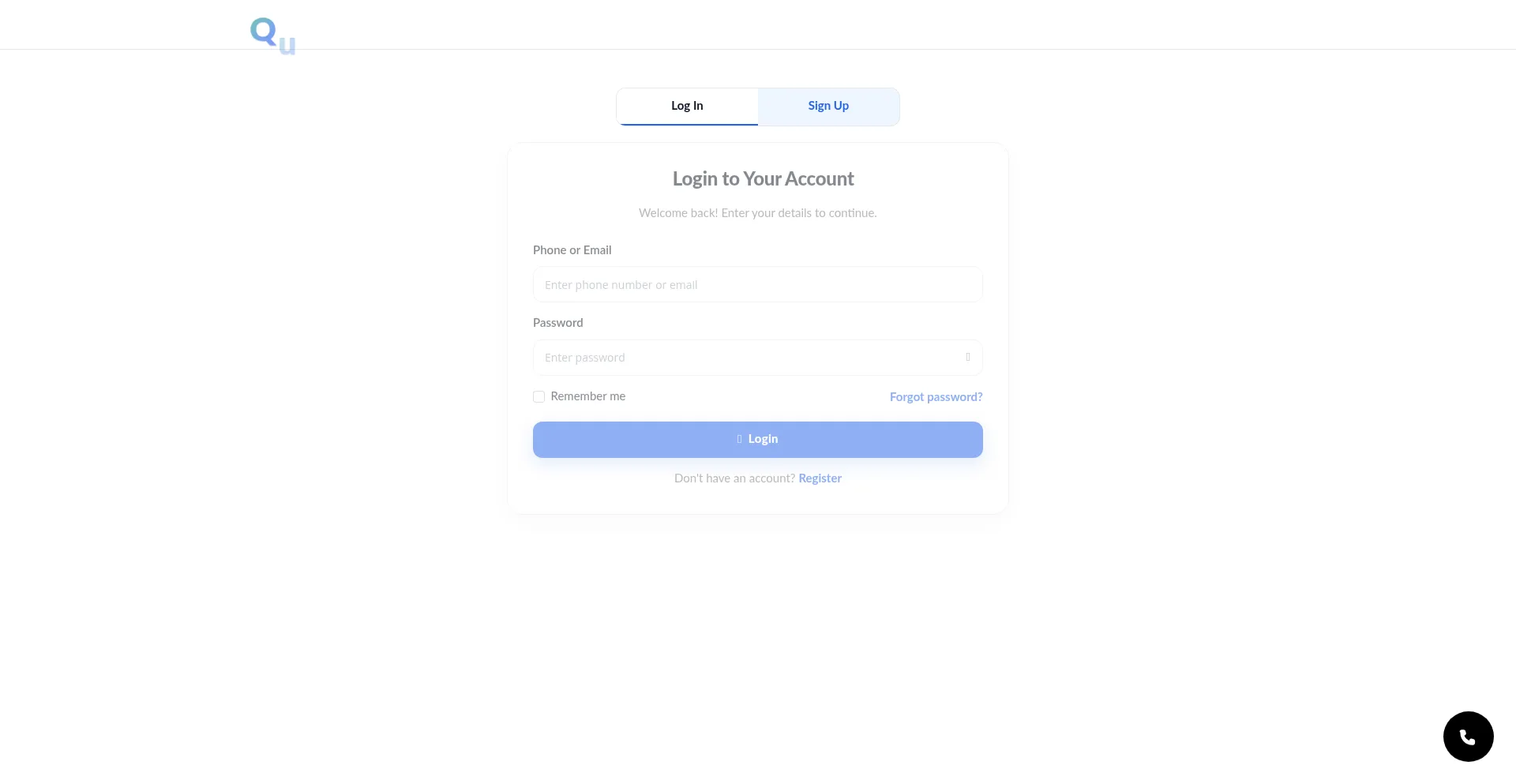Open the Forgot password? link
The width and height of the screenshot is (1516, 784).
point(936,397)
